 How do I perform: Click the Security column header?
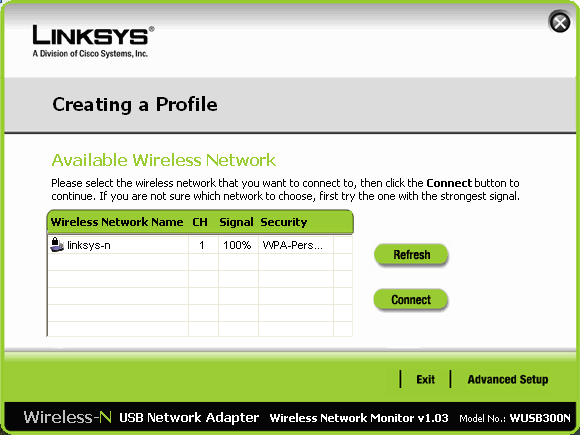[284, 222]
